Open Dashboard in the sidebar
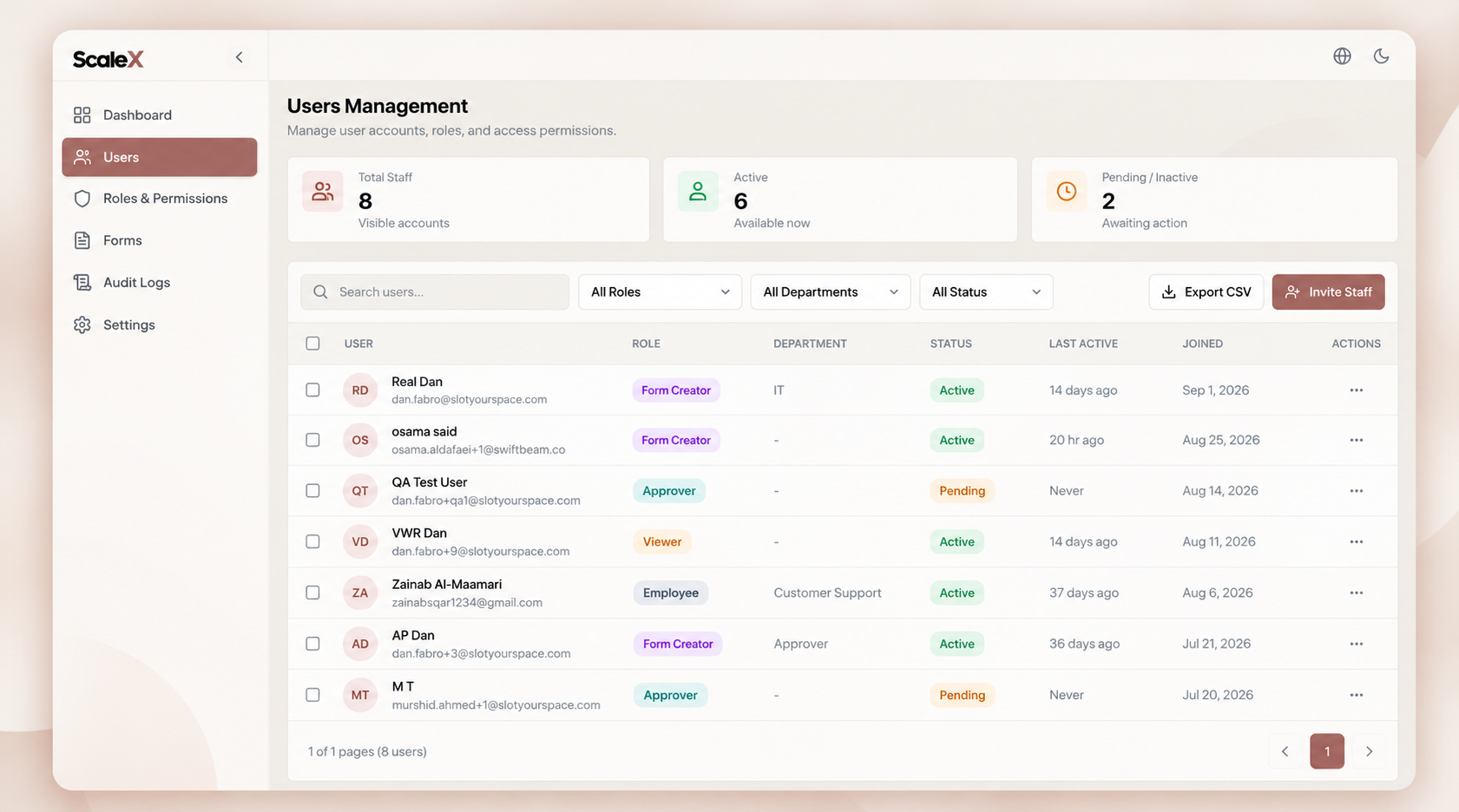 160,115
